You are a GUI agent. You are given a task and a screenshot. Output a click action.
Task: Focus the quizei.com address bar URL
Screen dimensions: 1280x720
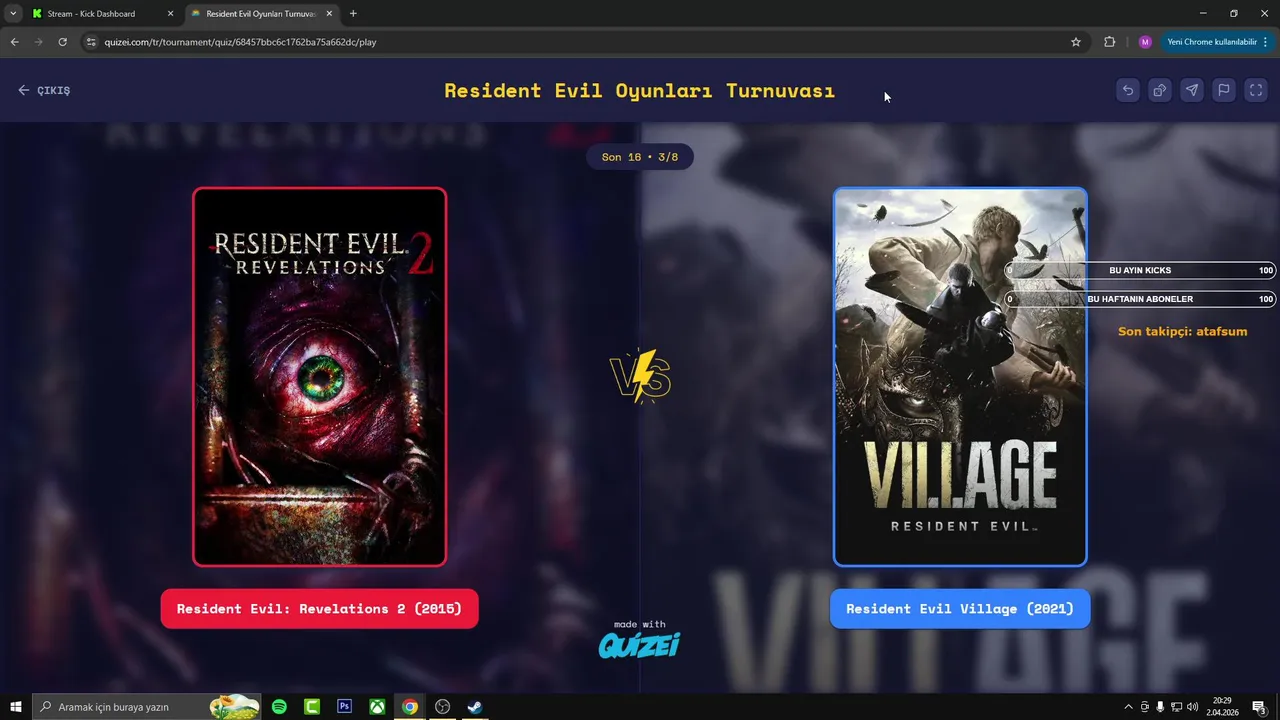(x=240, y=42)
